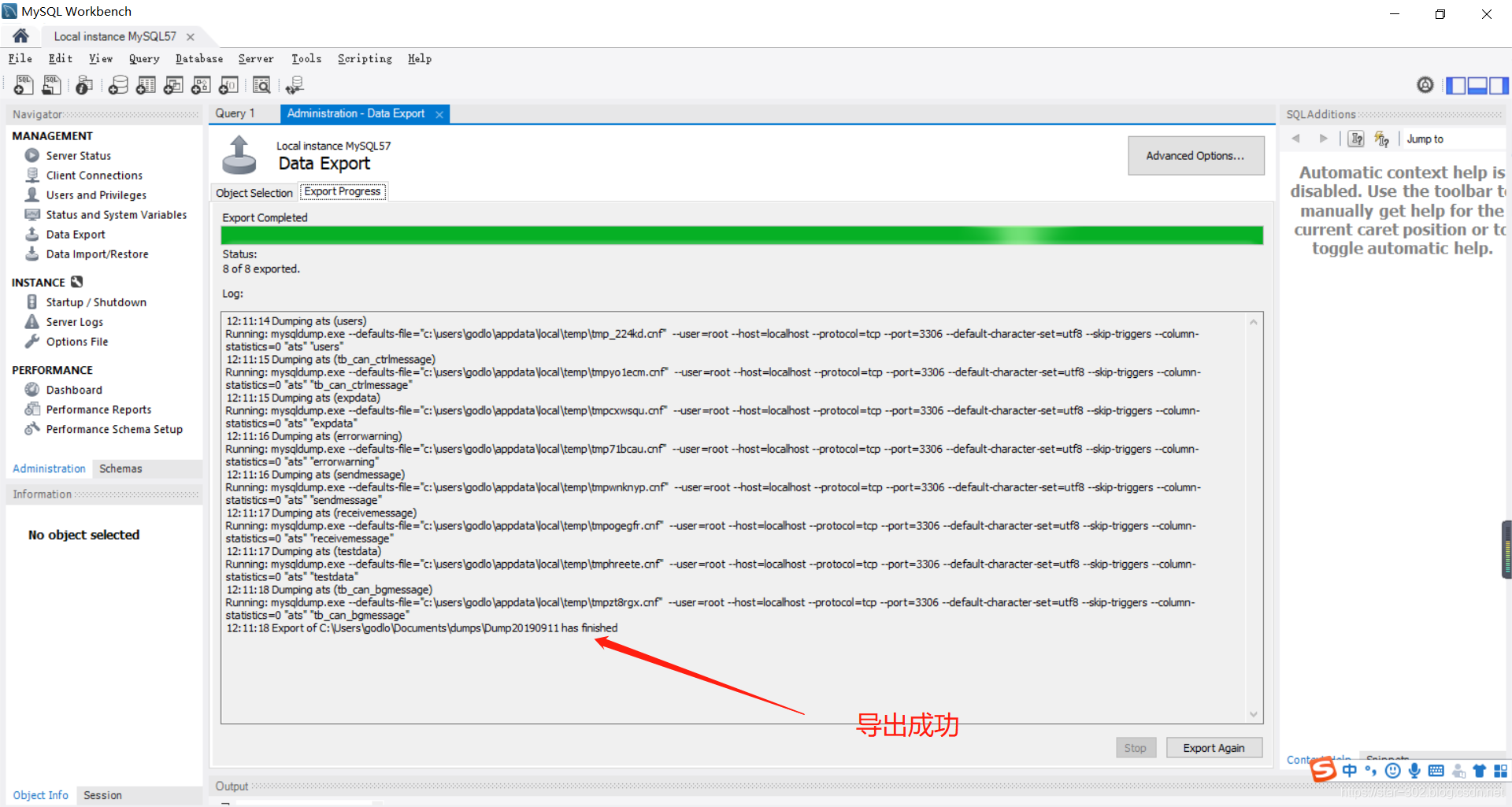Image resolution: width=1512 pixels, height=807 pixels.
Task: Collapse the PERFORMANCE section in Navigator
Action: (x=53, y=369)
